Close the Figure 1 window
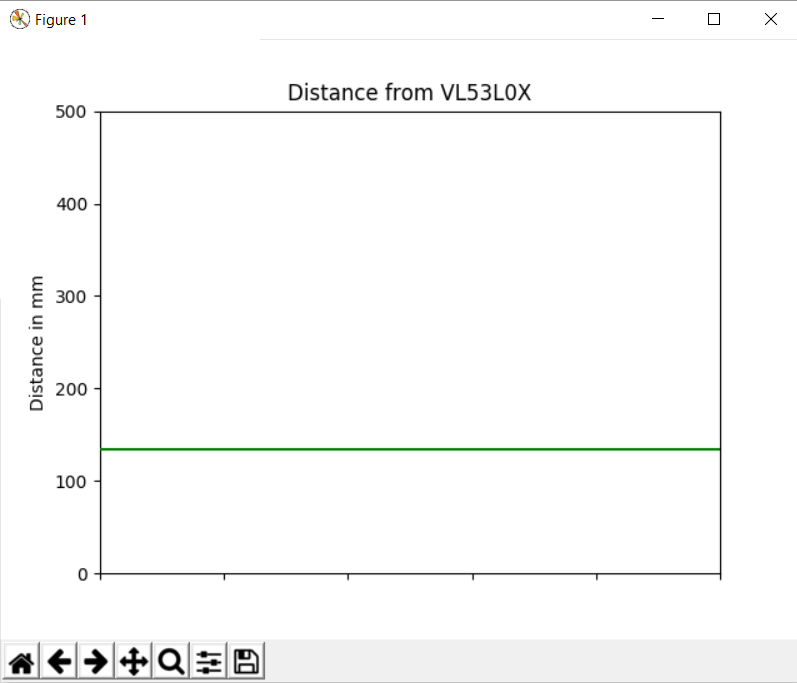797x683 pixels. click(771, 19)
